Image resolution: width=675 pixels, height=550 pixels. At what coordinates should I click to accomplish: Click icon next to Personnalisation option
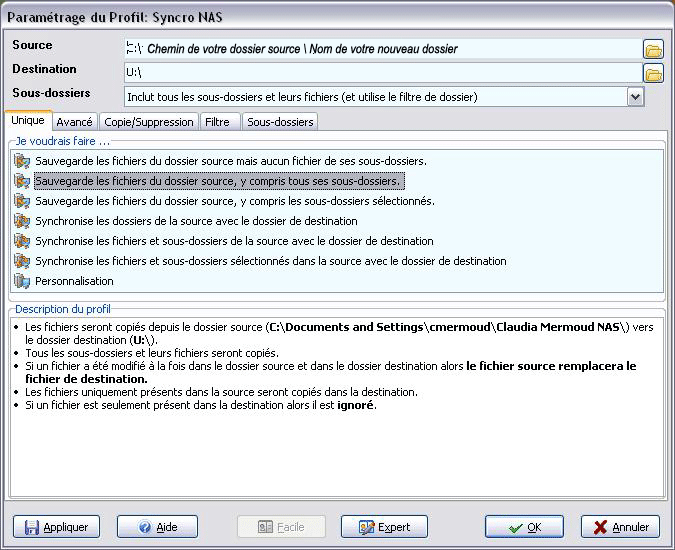(x=23, y=281)
